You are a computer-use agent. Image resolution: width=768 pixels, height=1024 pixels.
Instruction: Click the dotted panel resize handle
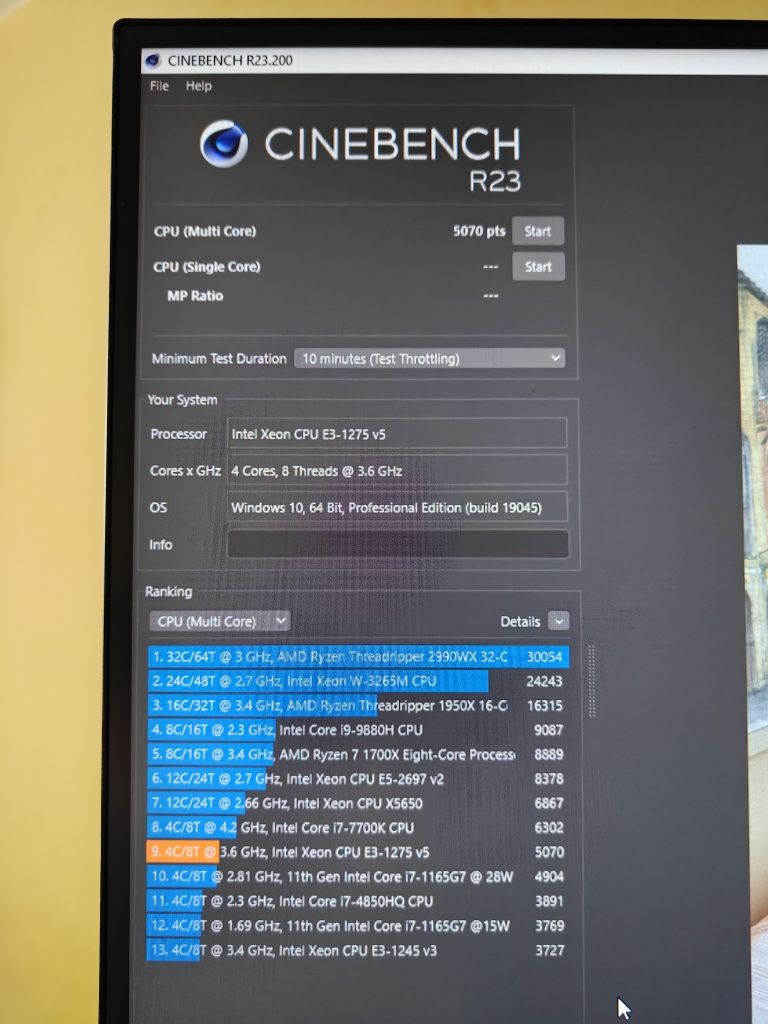[592, 681]
